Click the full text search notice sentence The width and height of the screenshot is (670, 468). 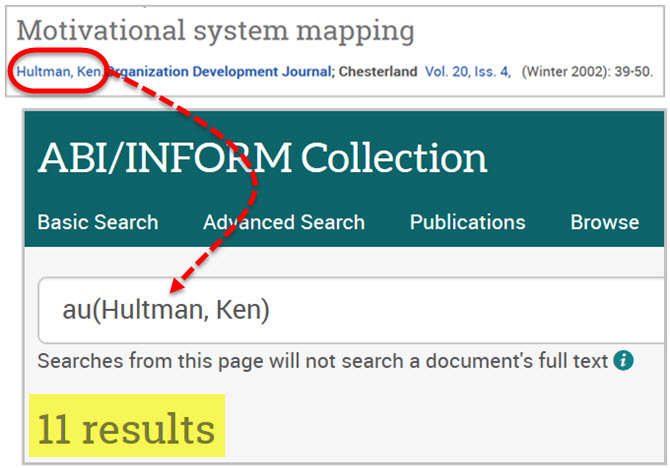322,361
